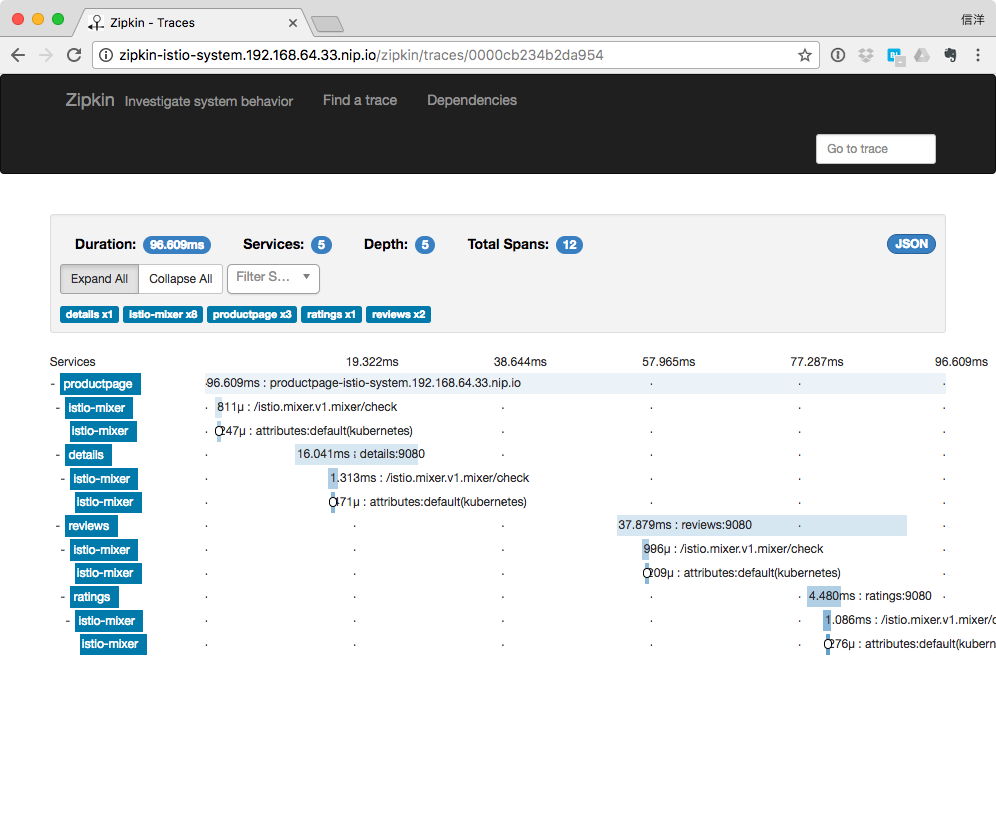The height and width of the screenshot is (820, 996).
Task: Click the Duration 96.609ms badge
Action: (x=177, y=245)
